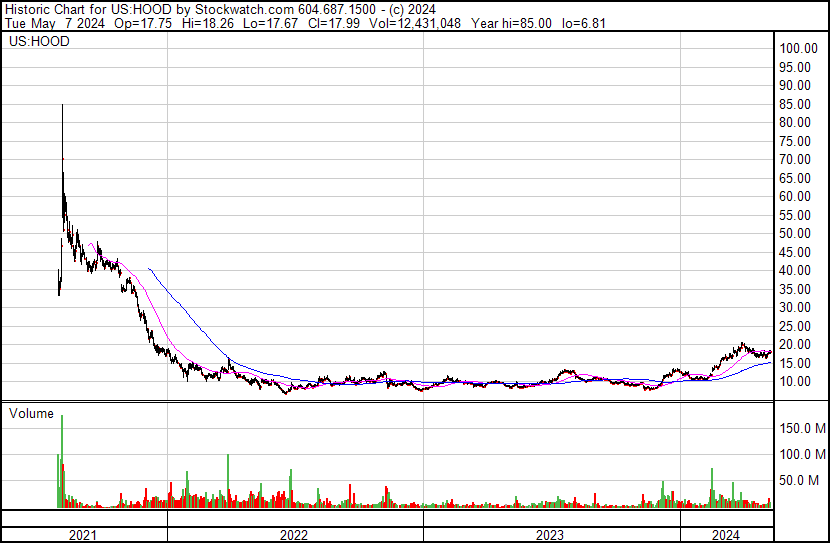Click the 150.0 M volume axis label
This screenshot has height=543, width=830.
coord(802,428)
